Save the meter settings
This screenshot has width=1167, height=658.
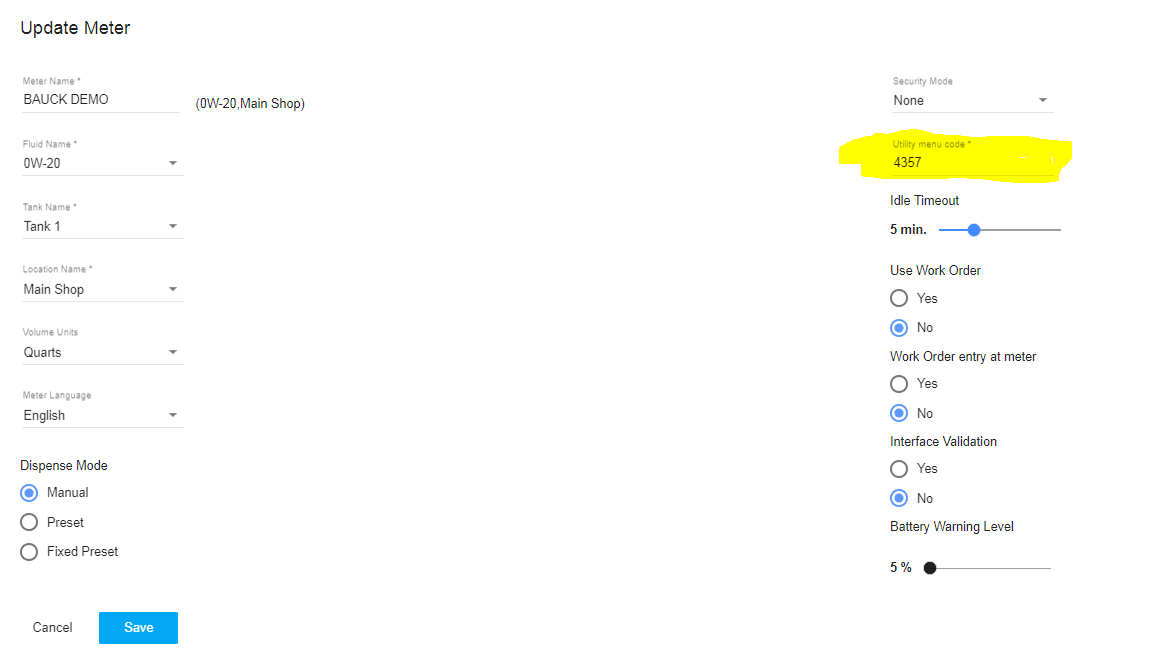coord(138,628)
